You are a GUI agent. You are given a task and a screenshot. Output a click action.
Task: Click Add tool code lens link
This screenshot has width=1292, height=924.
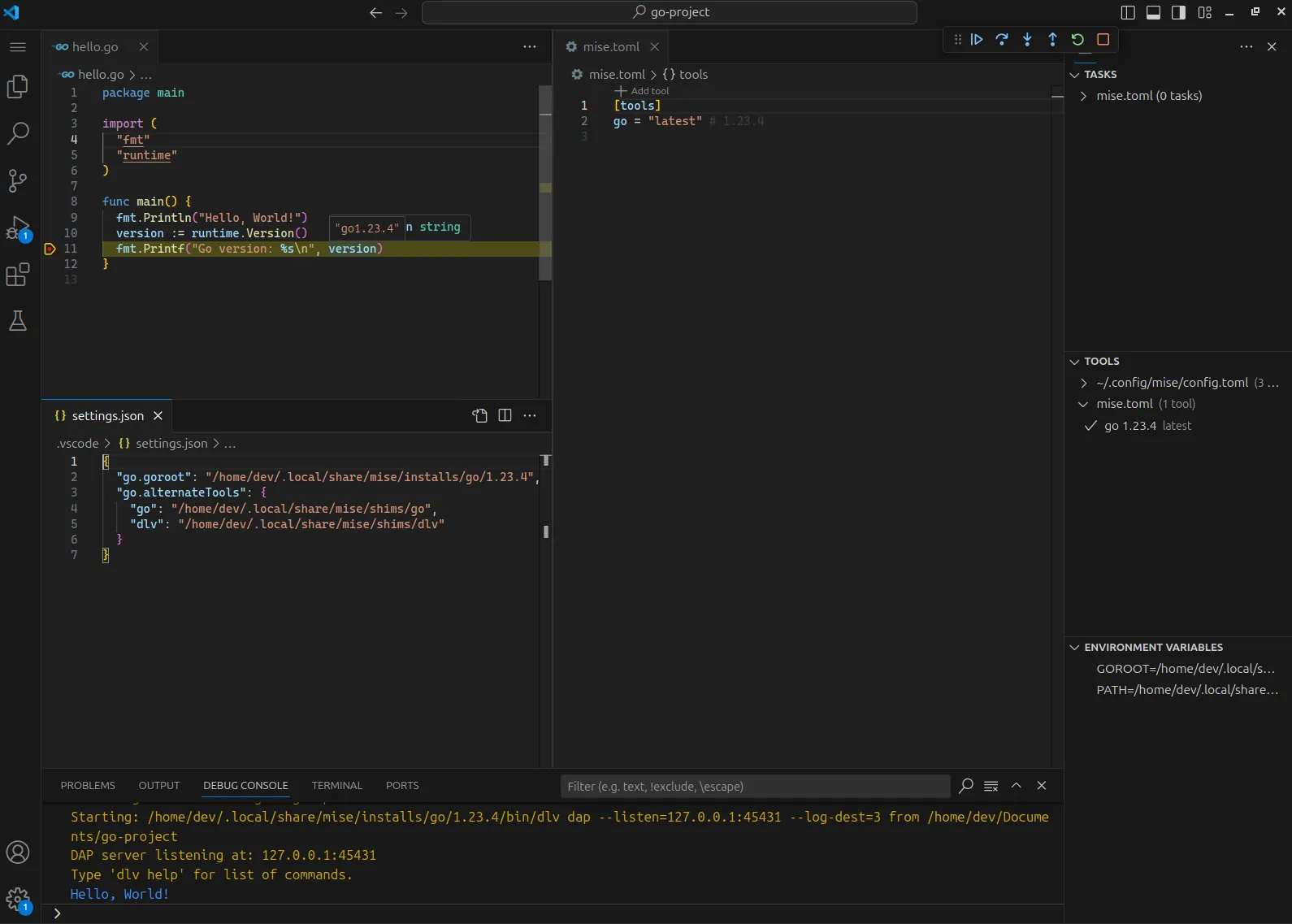click(649, 91)
